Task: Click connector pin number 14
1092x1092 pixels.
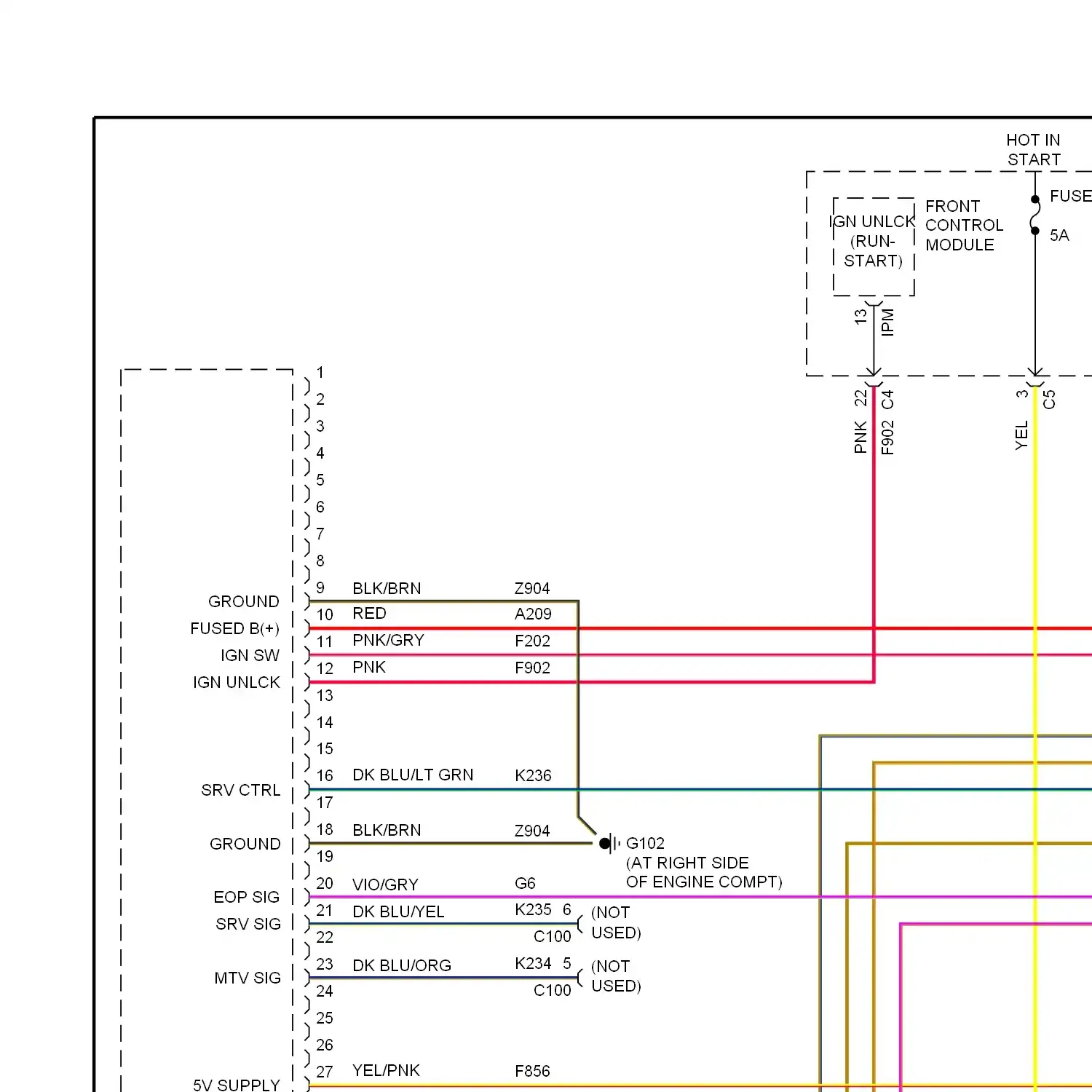Action: coord(325,722)
